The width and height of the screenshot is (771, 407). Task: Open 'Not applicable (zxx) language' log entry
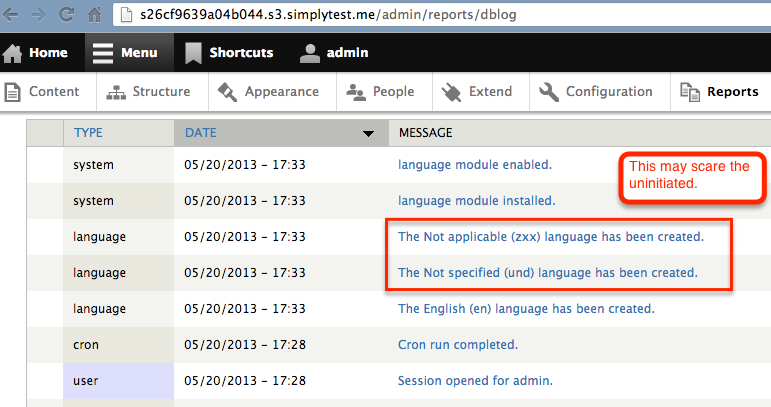(551, 236)
